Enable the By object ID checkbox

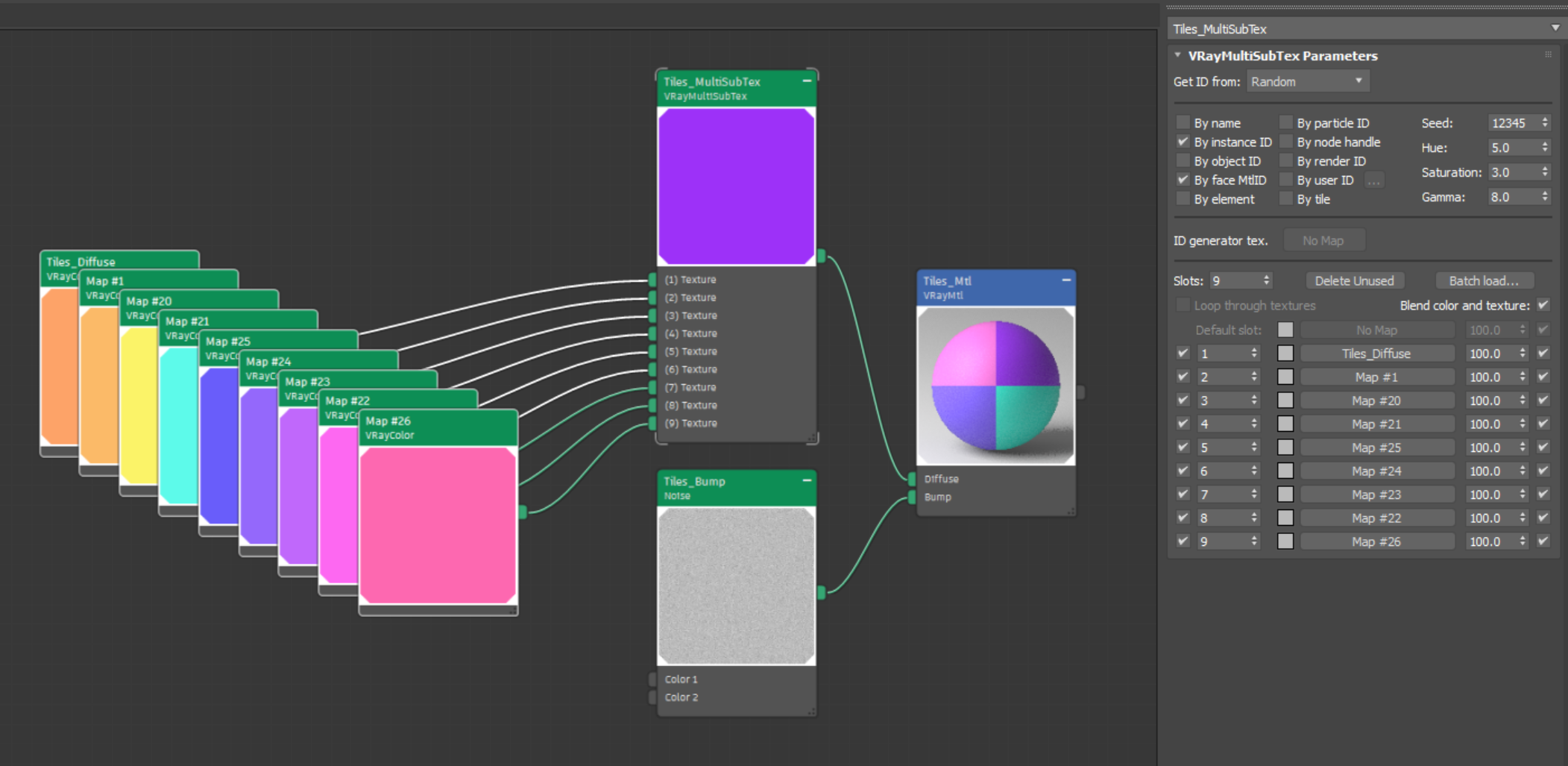tap(1183, 160)
